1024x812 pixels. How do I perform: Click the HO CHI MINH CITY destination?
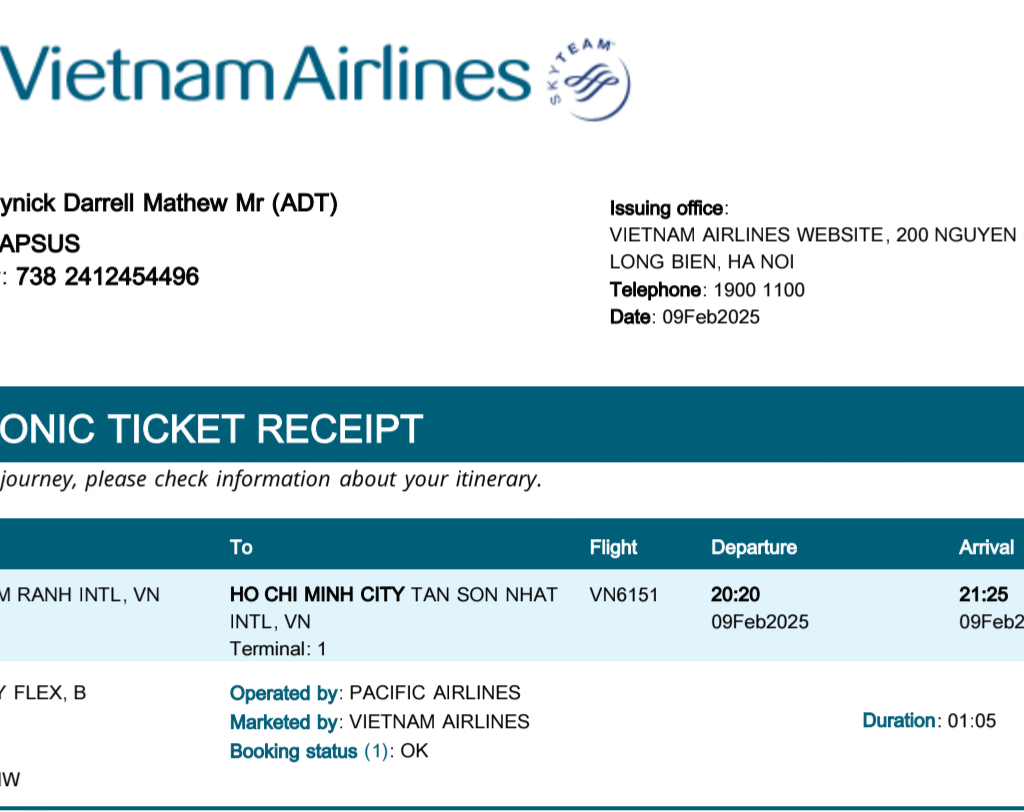317,595
